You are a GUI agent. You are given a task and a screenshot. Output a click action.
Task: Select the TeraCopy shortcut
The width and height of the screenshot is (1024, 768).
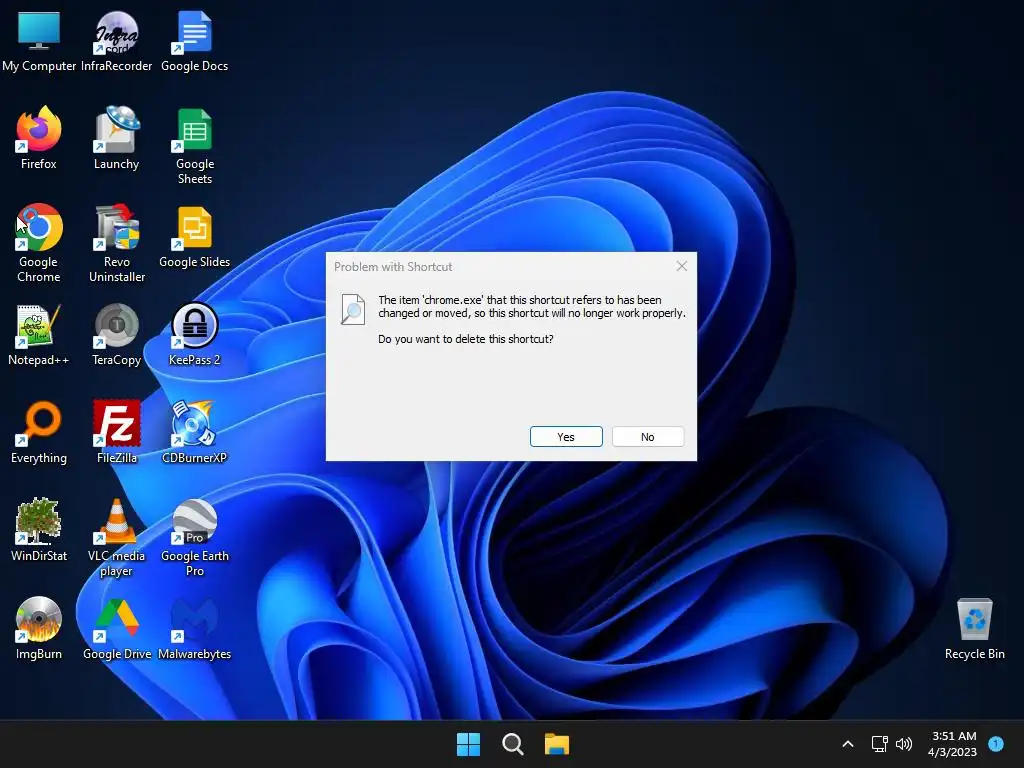tap(116, 334)
